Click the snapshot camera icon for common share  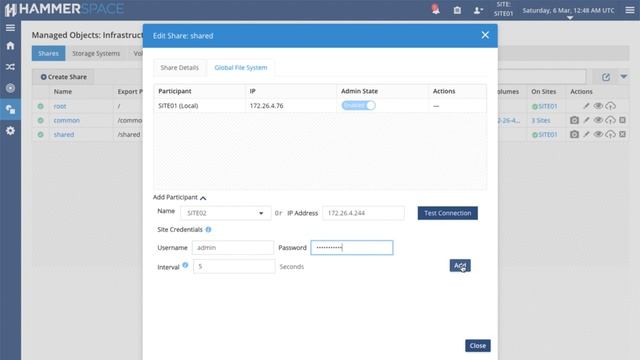click(574, 120)
